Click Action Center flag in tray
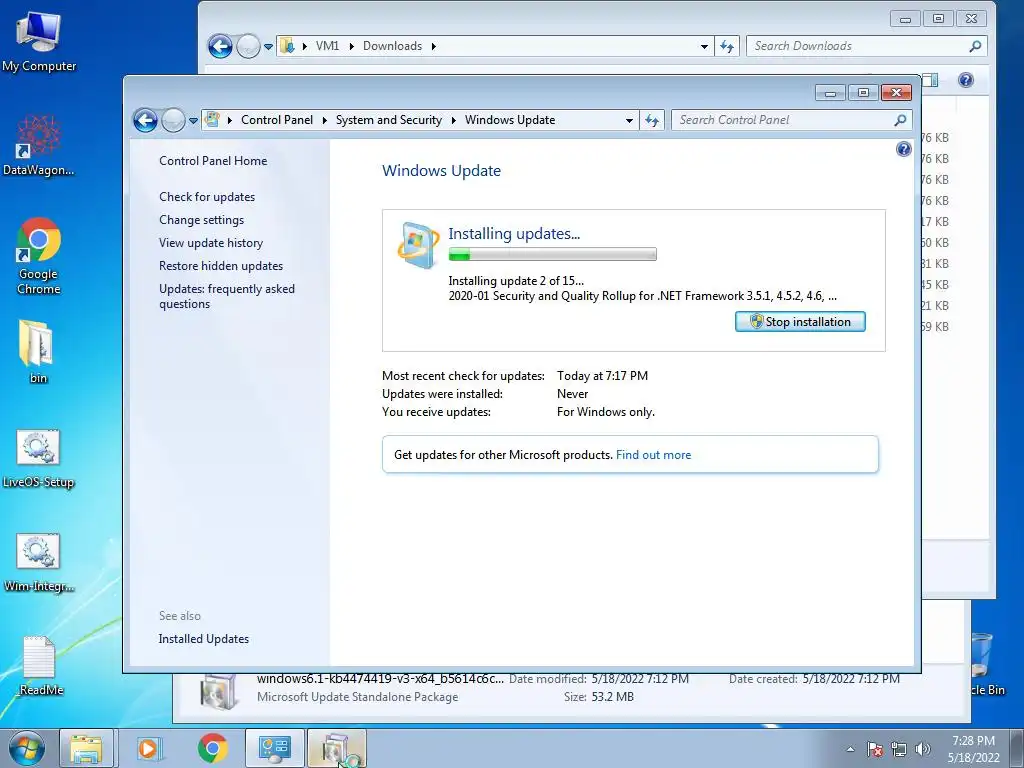Screen dimensions: 1024x768 [x=875, y=749]
